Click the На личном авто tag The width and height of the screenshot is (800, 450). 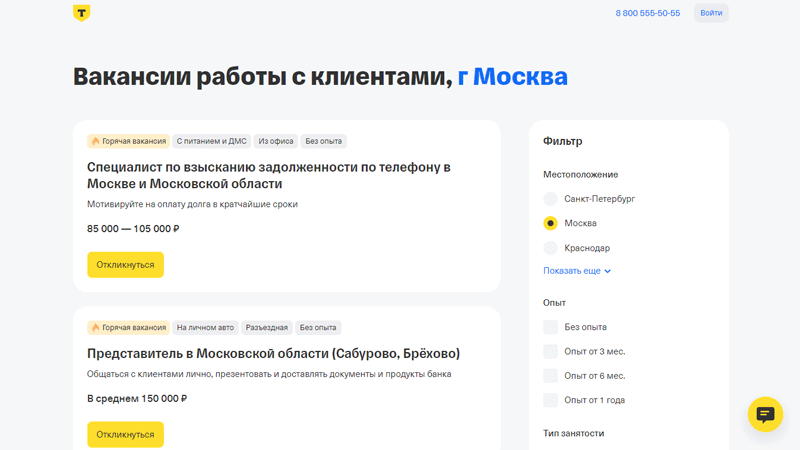pos(205,328)
